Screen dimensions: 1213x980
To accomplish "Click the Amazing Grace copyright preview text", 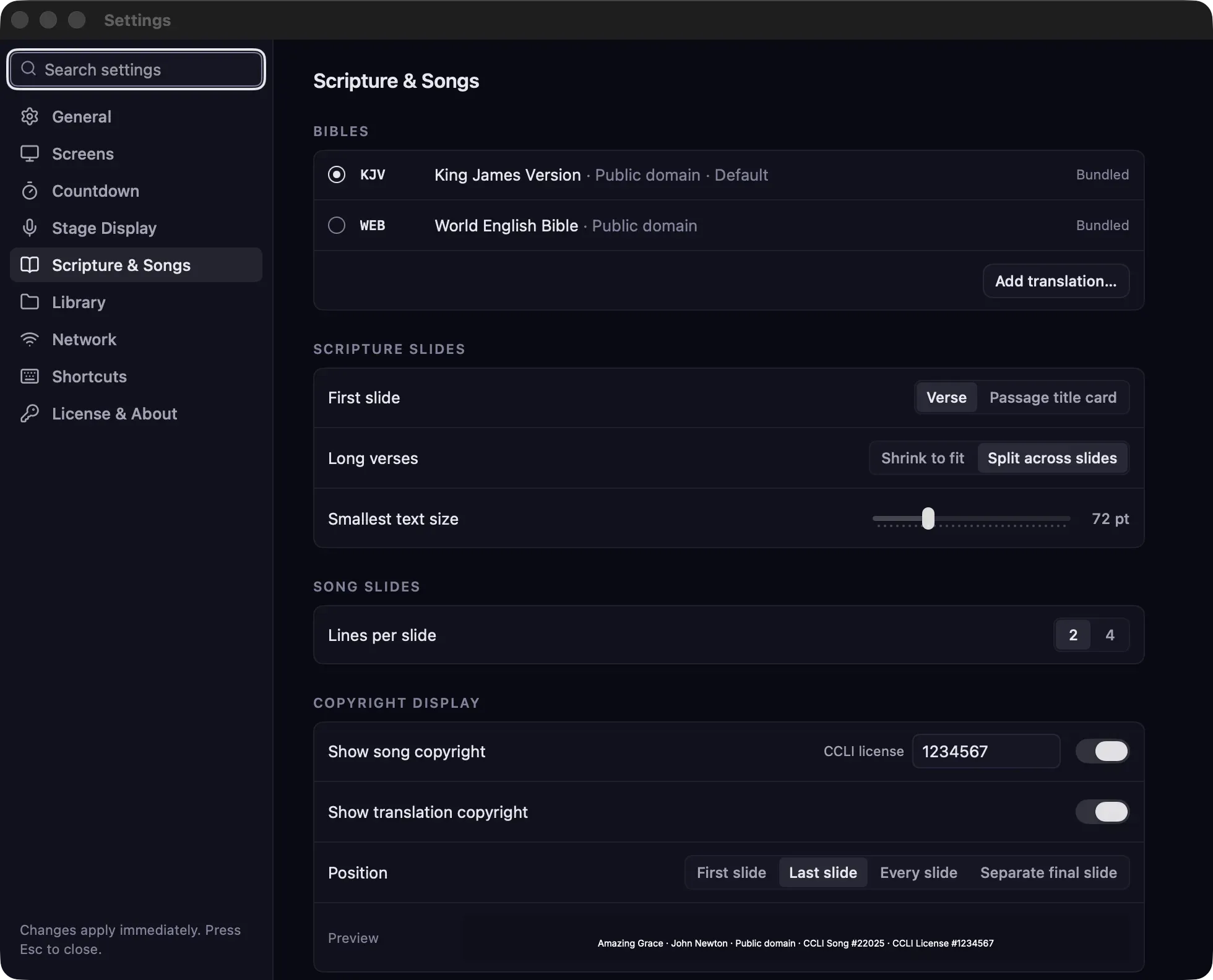I will (x=795, y=943).
